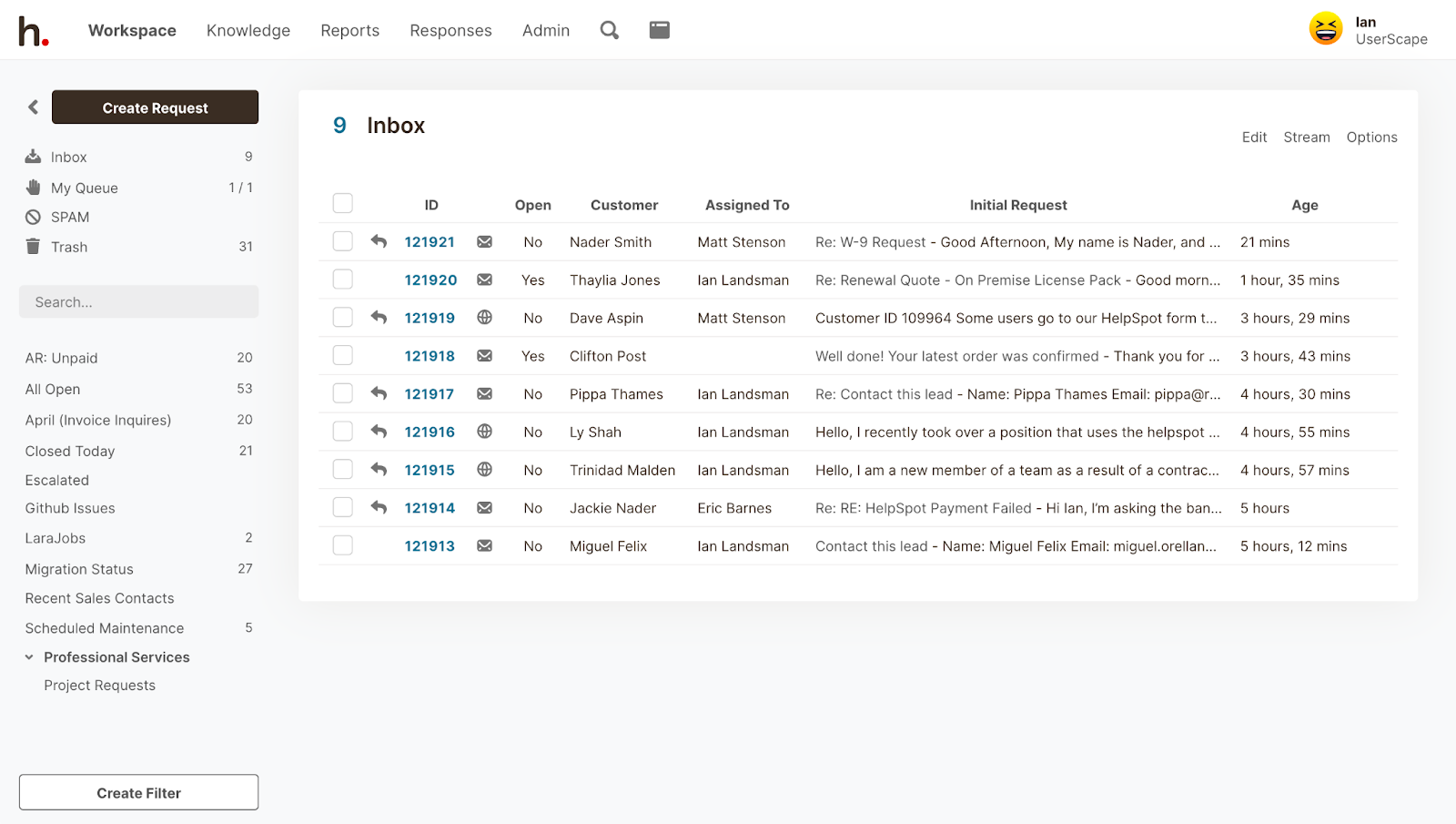
Task: Click the Create Request button
Action: pos(155,107)
